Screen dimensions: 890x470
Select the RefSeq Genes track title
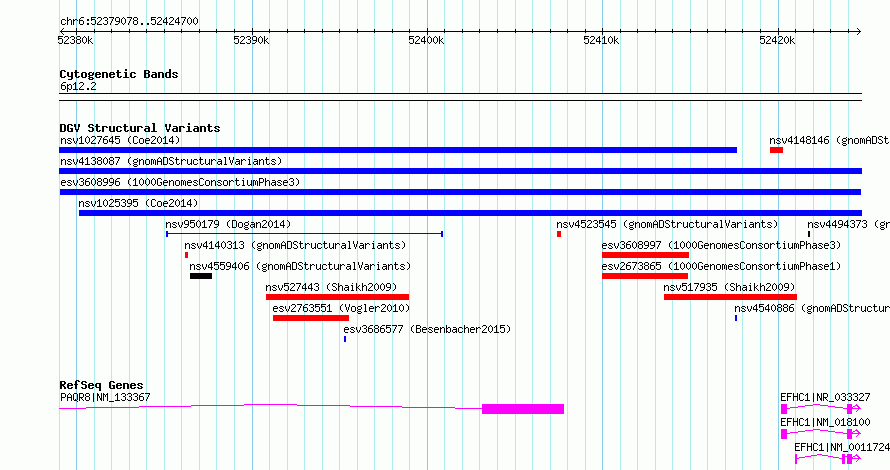point(101,385)
